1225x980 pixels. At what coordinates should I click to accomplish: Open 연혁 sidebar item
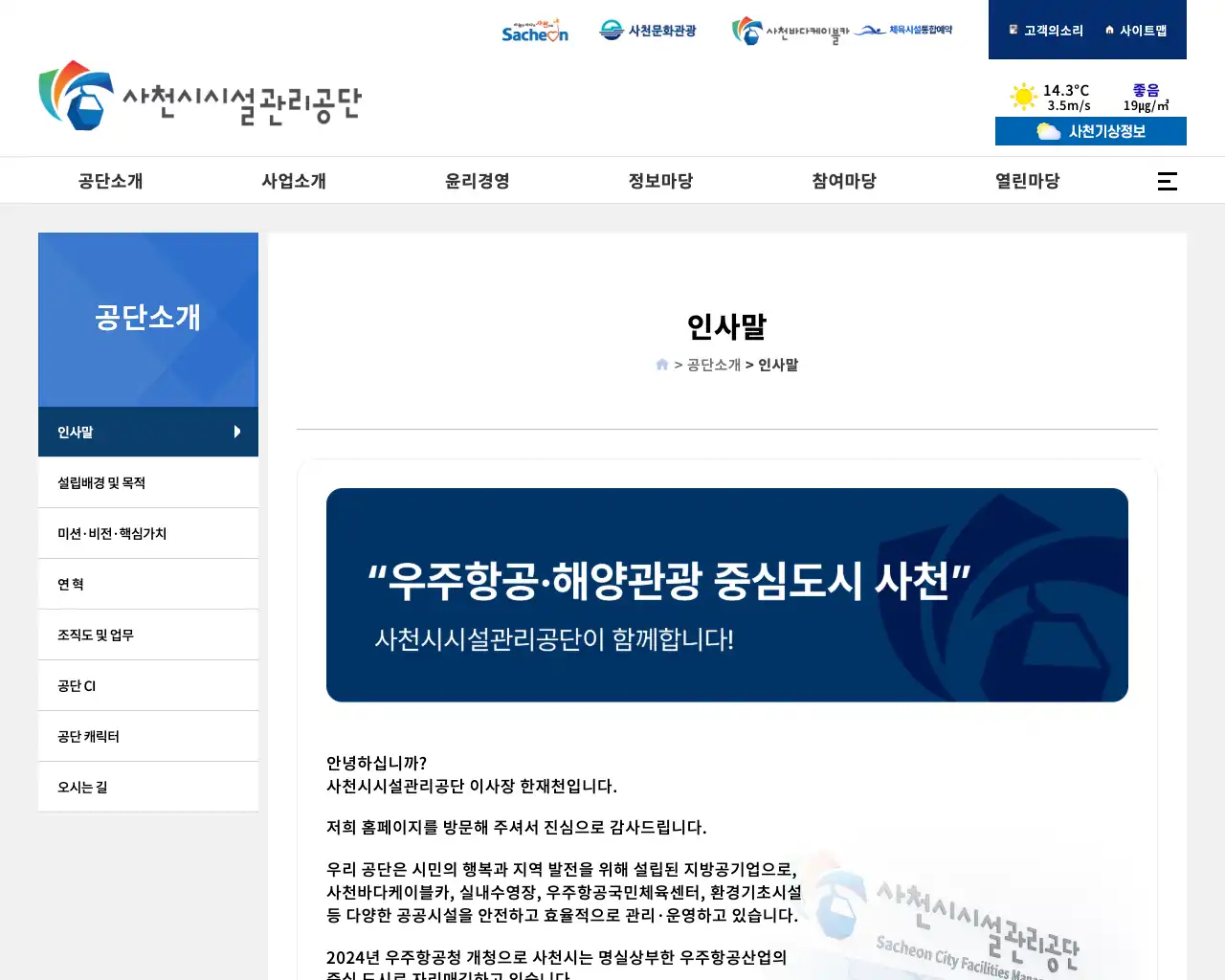tap(148, 584)
